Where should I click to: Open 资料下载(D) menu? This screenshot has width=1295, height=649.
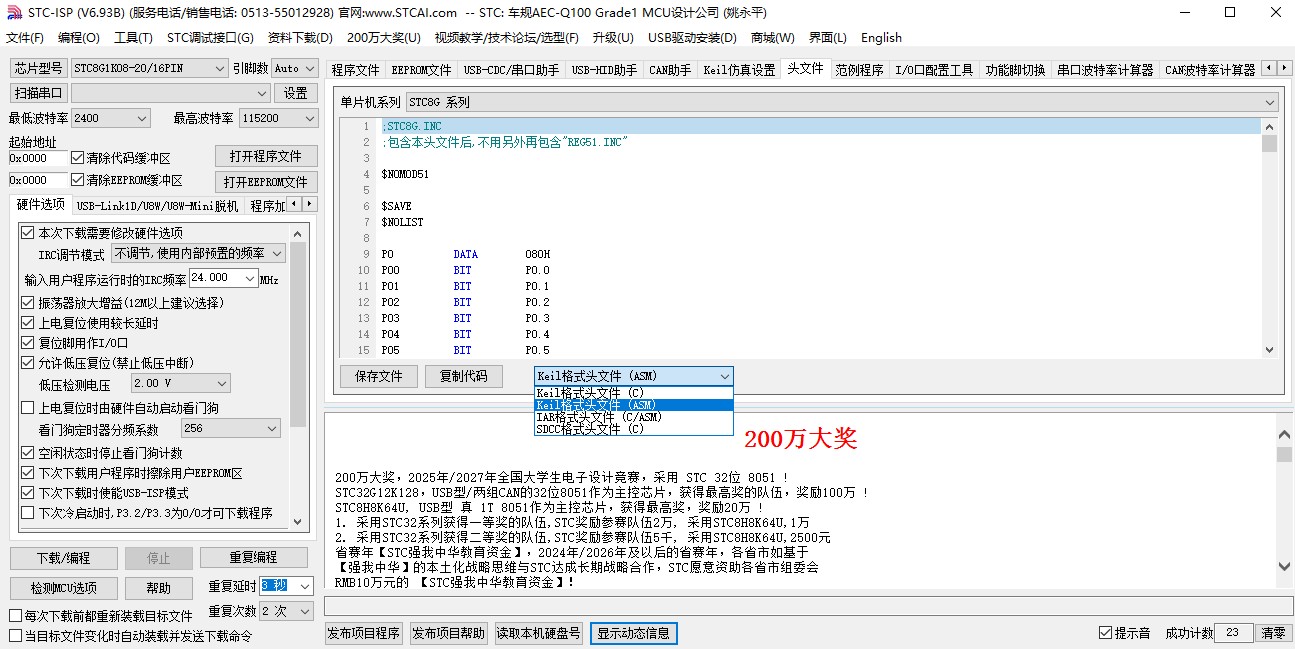[x=300, y=38]
